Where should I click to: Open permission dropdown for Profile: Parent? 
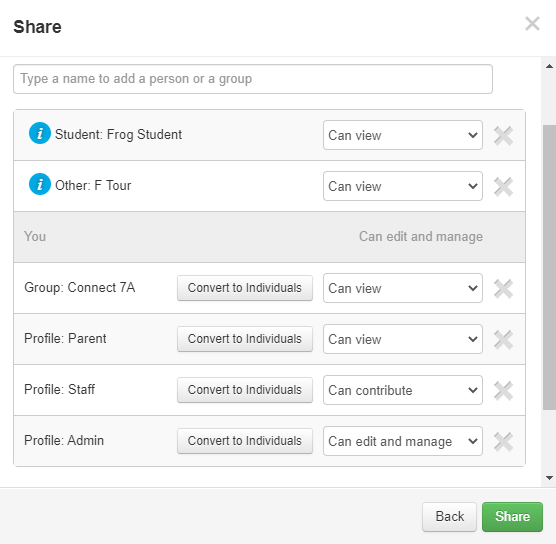pyautogui.click(x=402, y=339)
